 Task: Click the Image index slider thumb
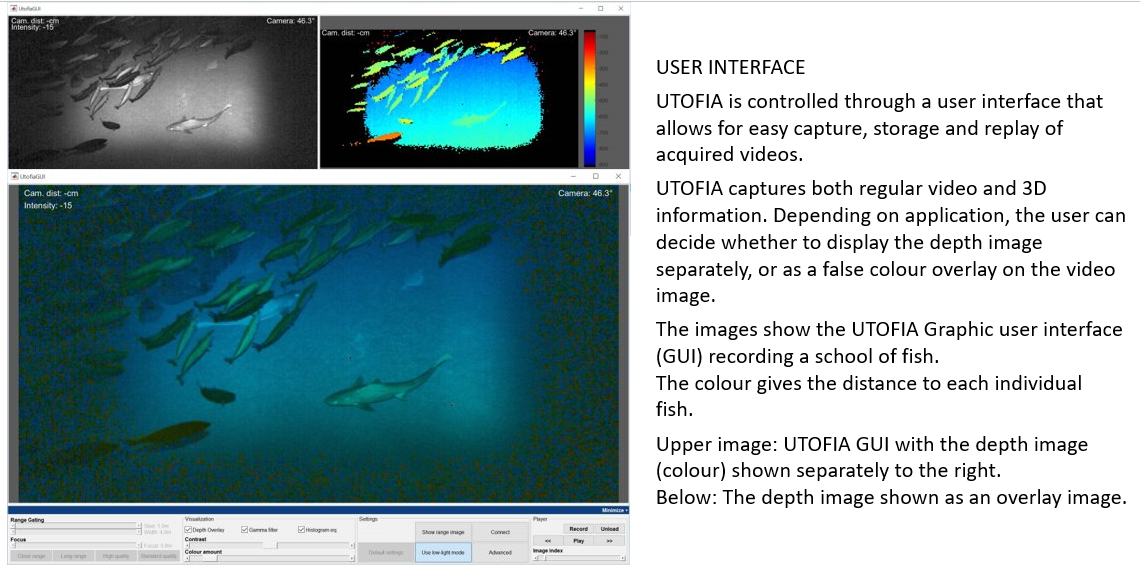pos(541,558)
